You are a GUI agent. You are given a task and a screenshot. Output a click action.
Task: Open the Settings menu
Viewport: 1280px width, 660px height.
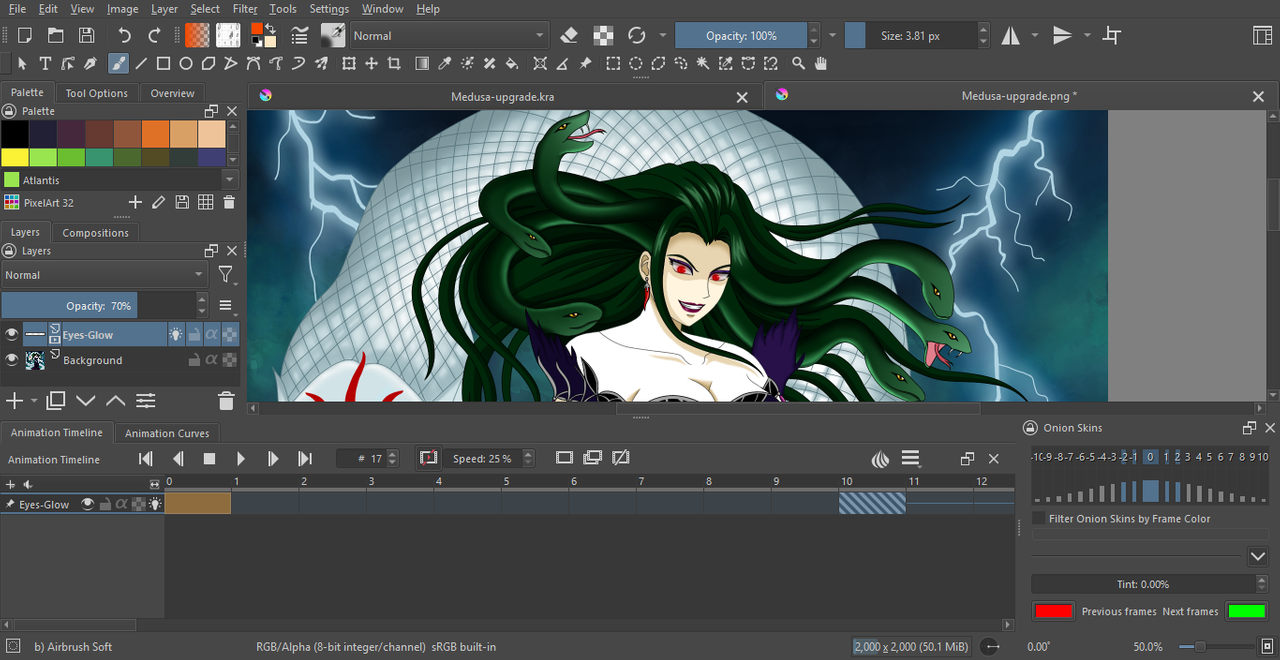pyautogui.click(x=329, y=9)
